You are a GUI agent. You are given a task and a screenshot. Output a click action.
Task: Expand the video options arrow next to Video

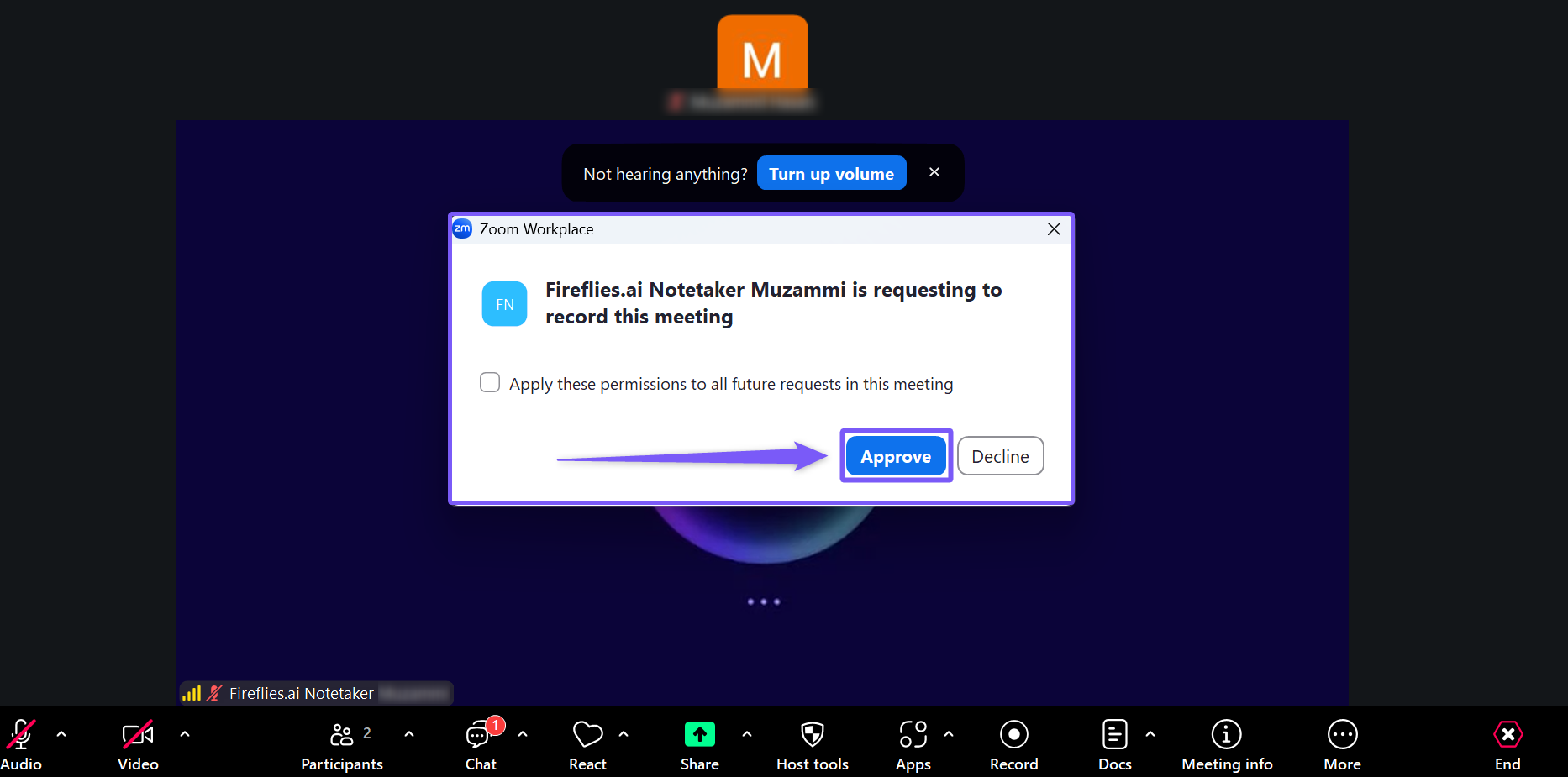coord(185,734)
